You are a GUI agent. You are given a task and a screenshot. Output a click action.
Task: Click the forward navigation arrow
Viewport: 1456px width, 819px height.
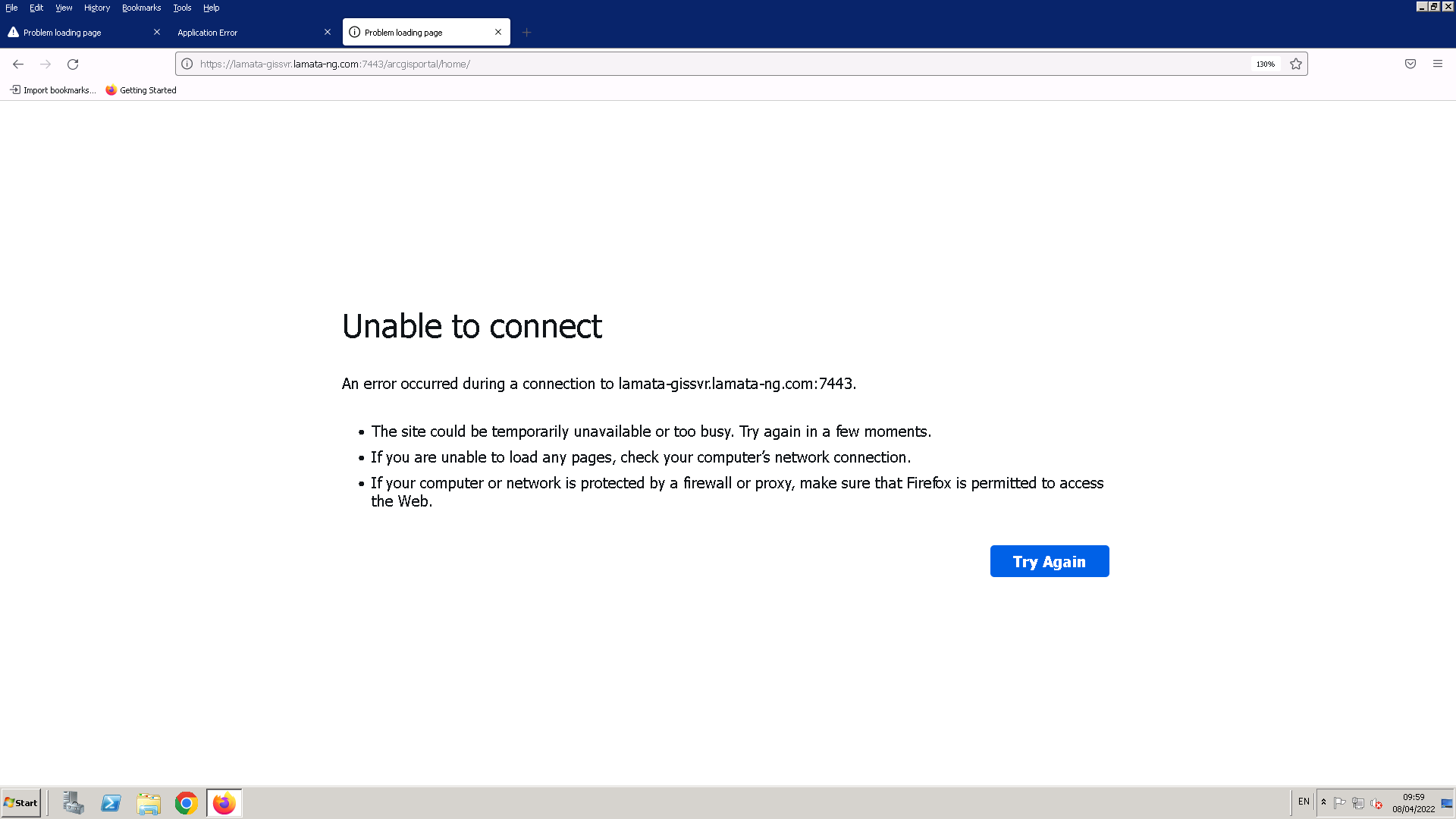45,64
